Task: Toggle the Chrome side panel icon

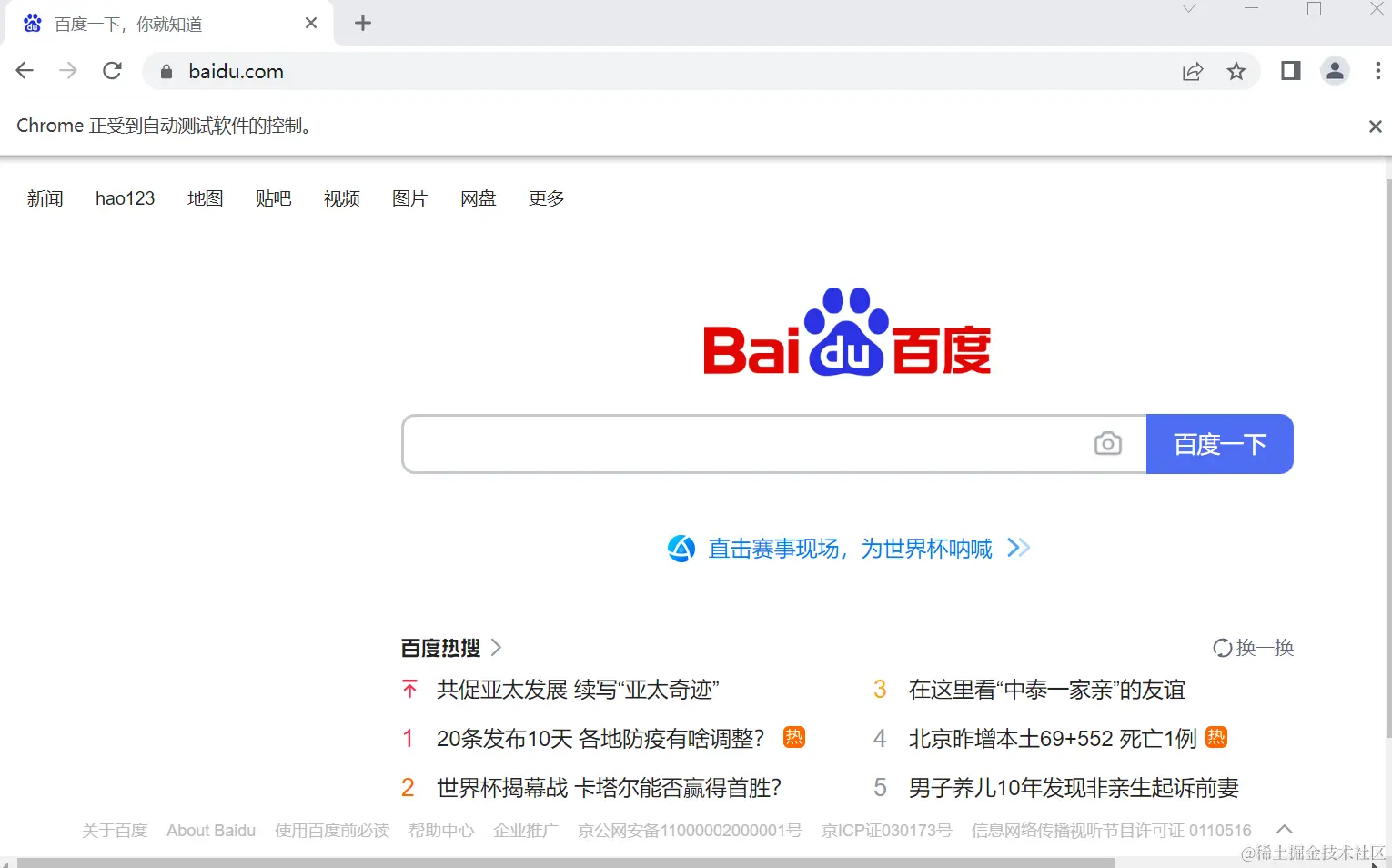Action: (x=1290, y=71)
